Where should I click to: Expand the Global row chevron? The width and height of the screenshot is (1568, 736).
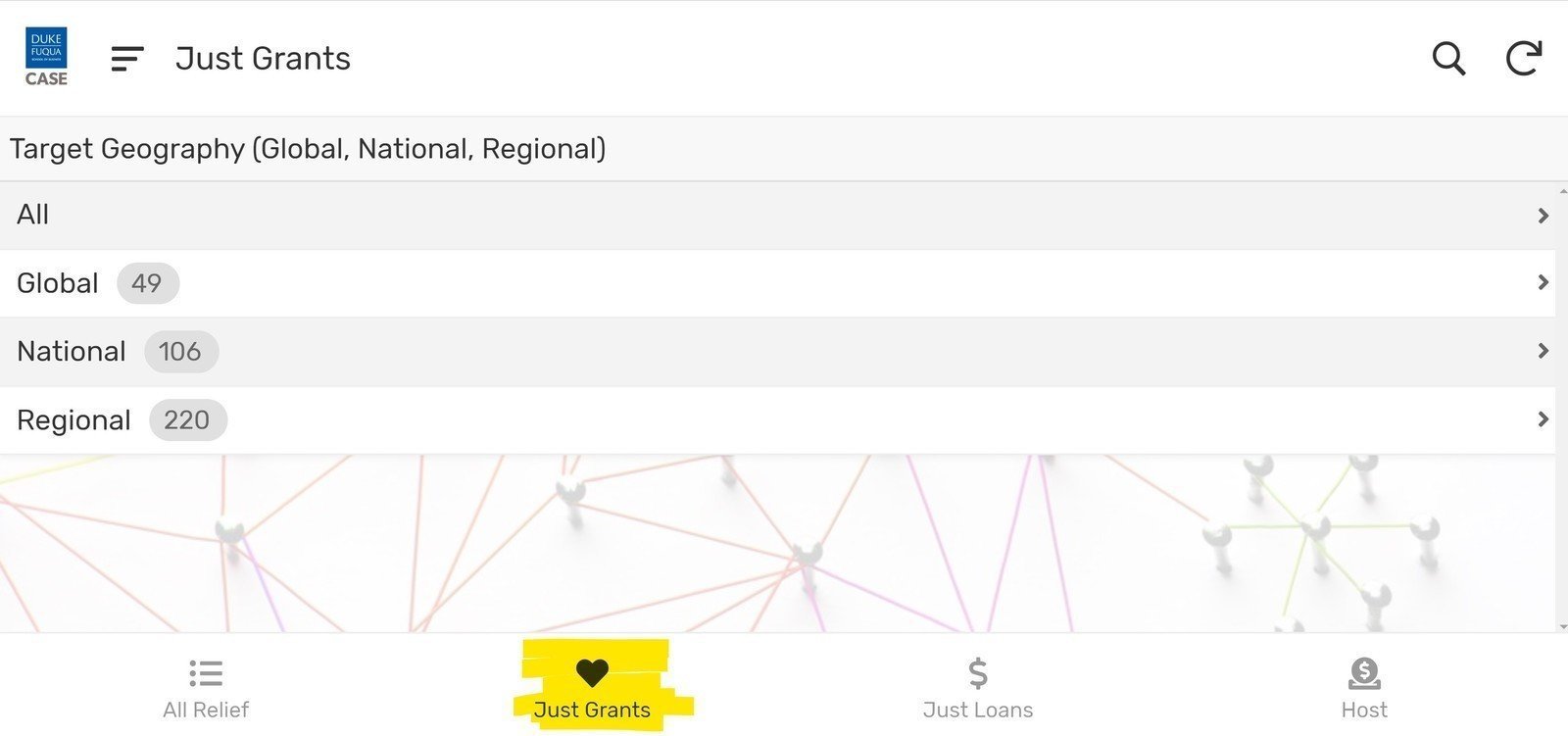(x=1543, y=282)
